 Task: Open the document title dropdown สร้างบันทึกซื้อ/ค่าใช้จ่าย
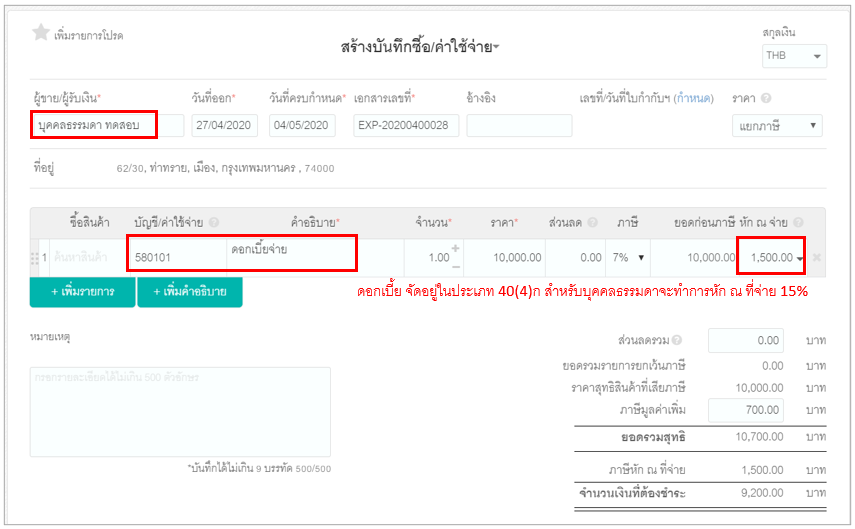[419, 47]
